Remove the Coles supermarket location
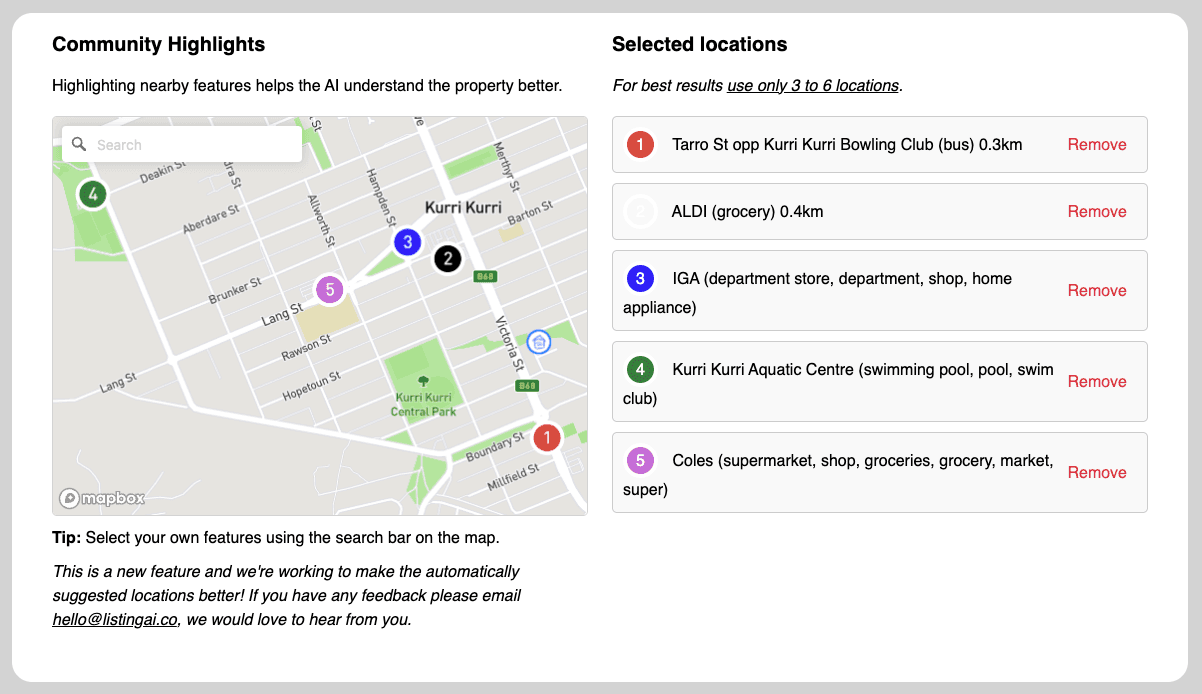This screenshot has height=694, width=1202. (1097, 473)
